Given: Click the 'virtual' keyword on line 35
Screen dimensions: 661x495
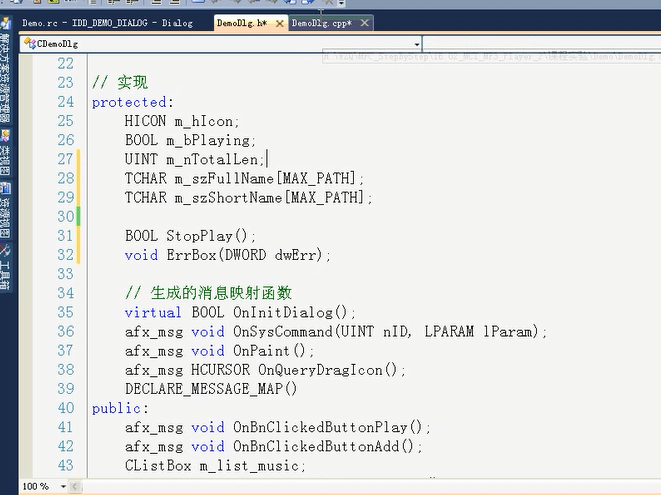Looking at the screenshot, I should coord(153,312).
